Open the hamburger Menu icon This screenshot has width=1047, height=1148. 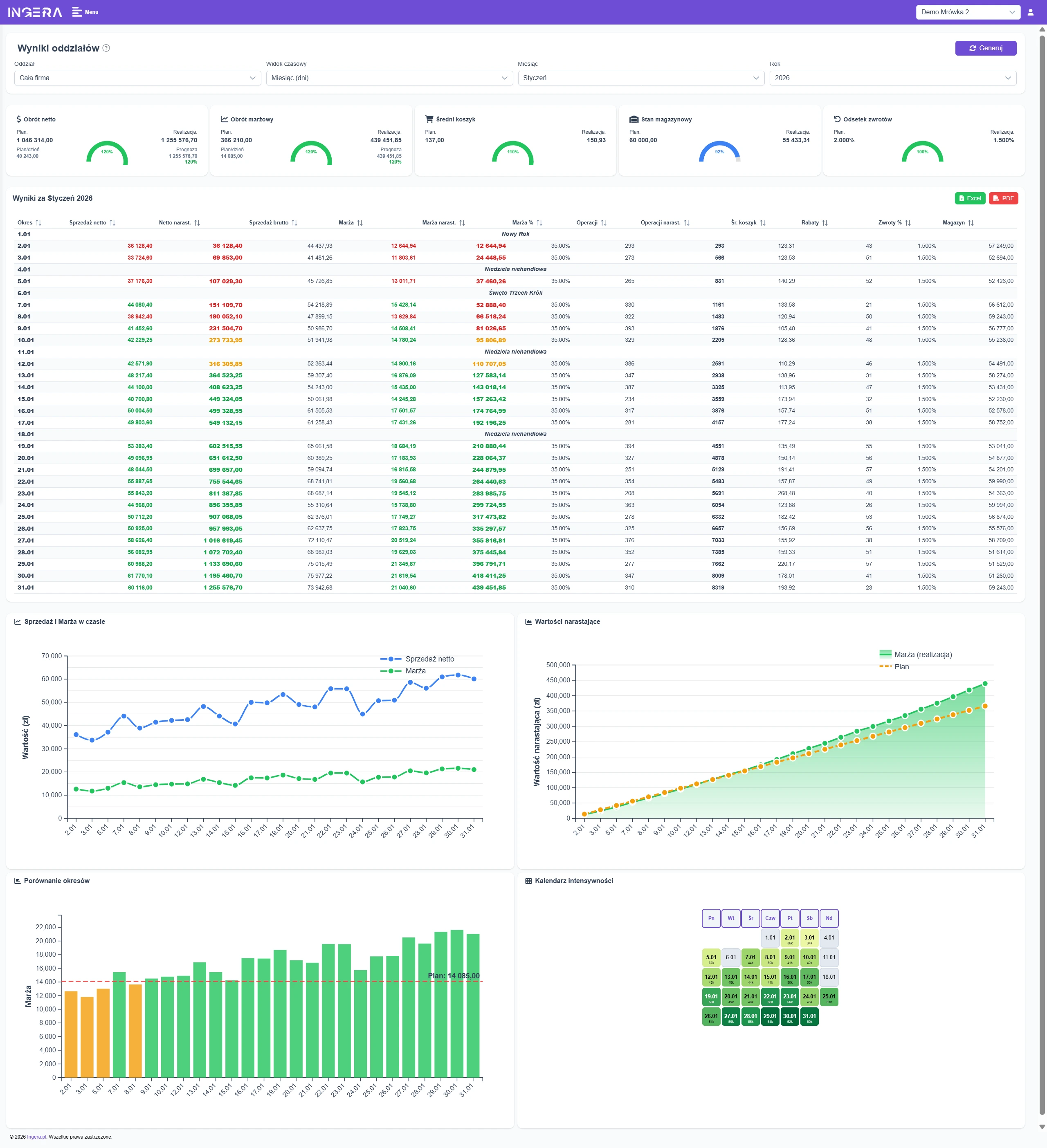pos(77,12)
